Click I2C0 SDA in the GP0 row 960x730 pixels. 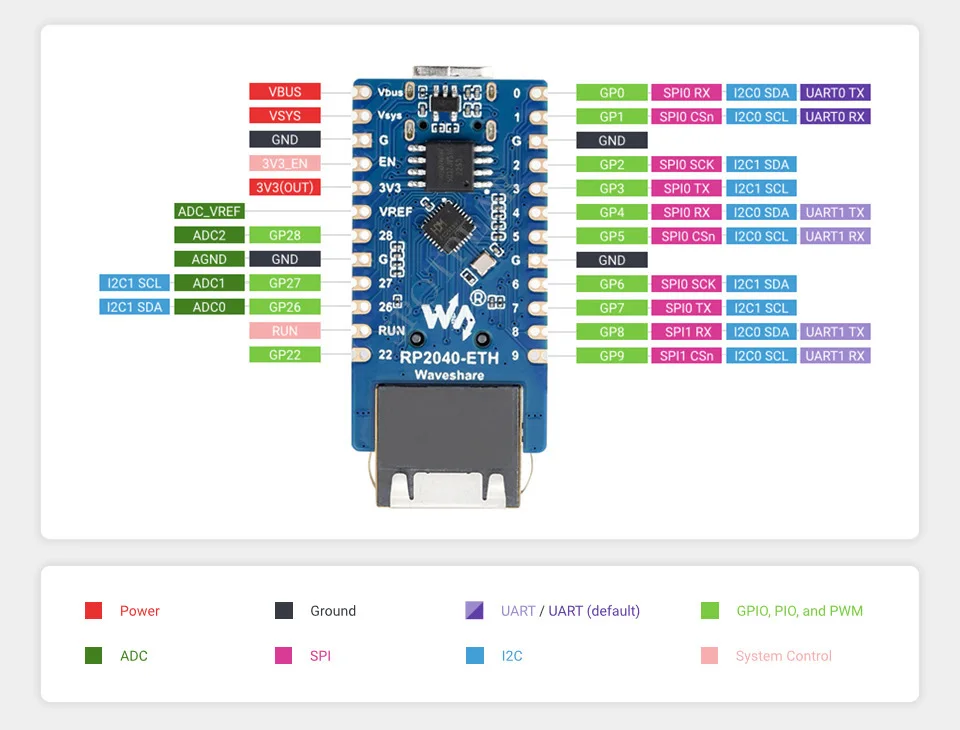coord(761,92)
